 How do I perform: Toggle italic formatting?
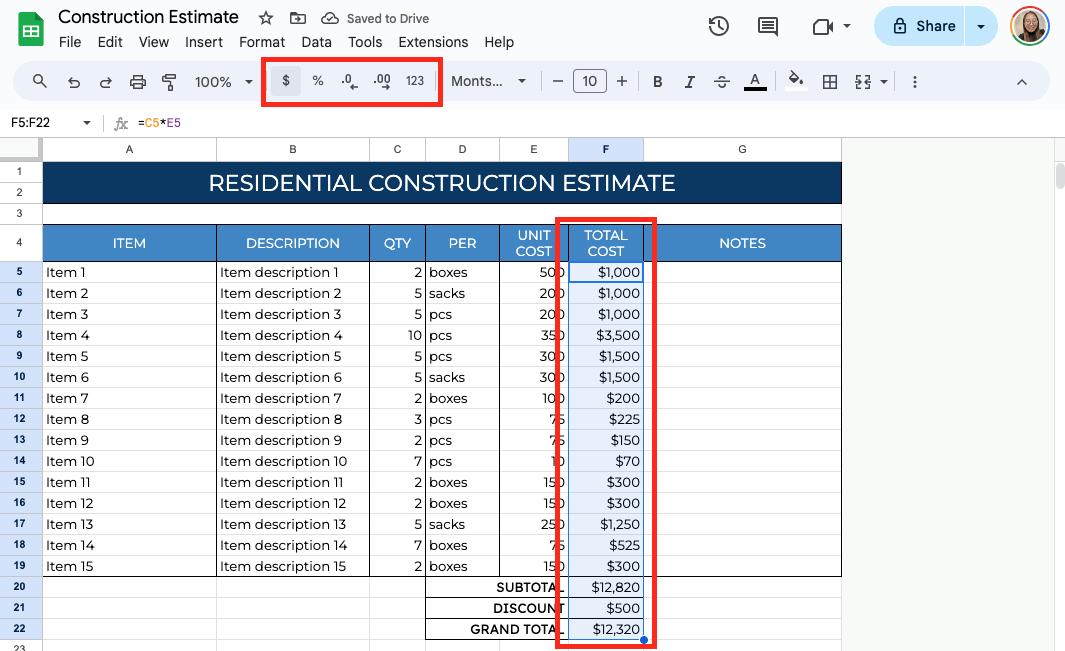coord(689,82)
